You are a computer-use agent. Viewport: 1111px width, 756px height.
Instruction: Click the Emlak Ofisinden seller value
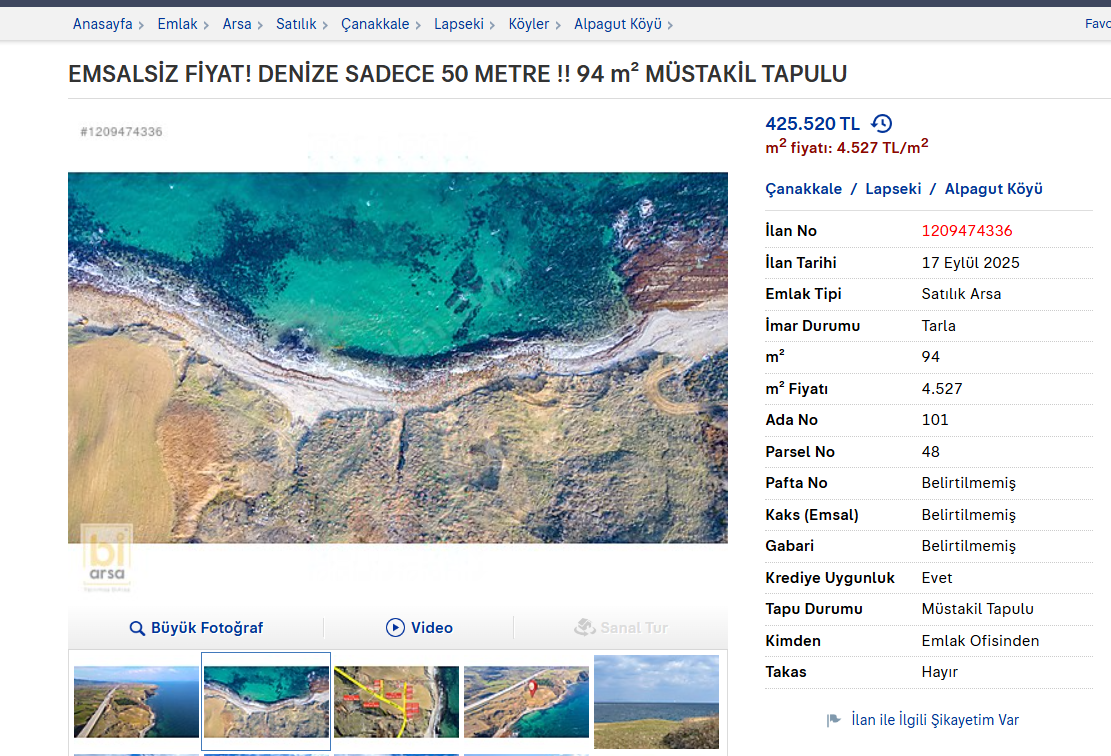[x=981, y=641]
